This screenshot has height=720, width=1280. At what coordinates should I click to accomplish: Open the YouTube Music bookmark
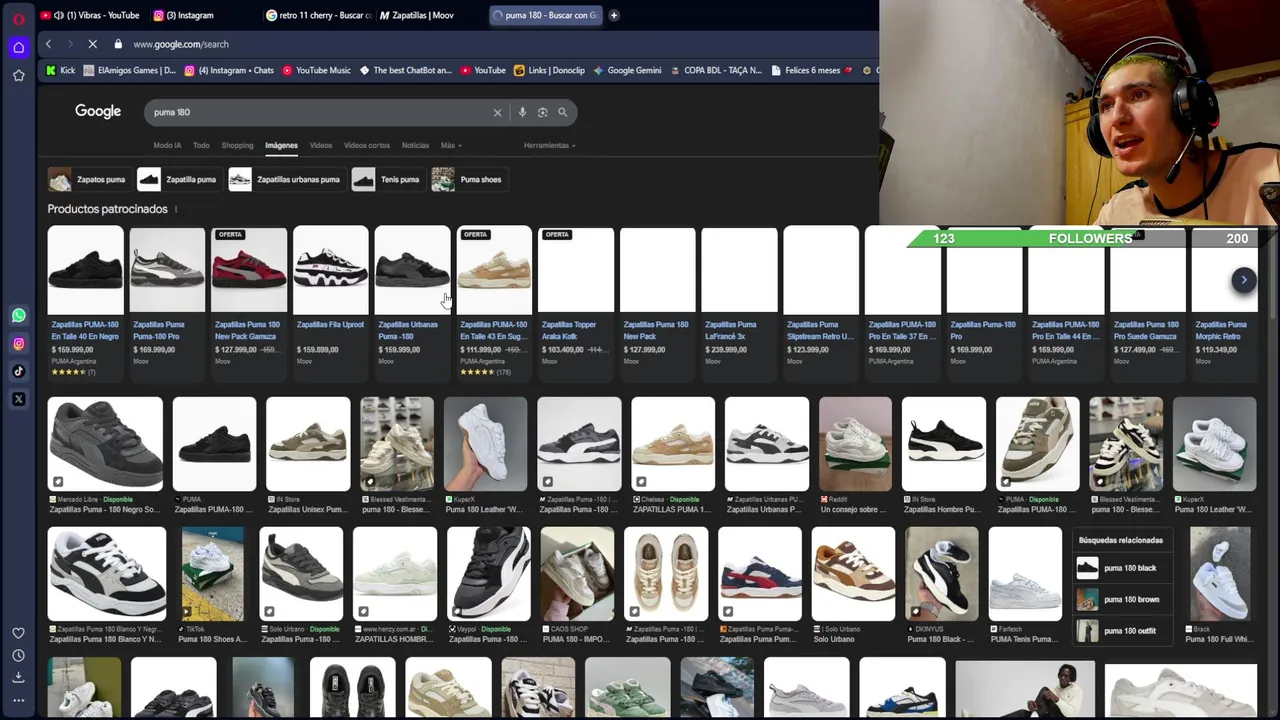coord(316,70)
